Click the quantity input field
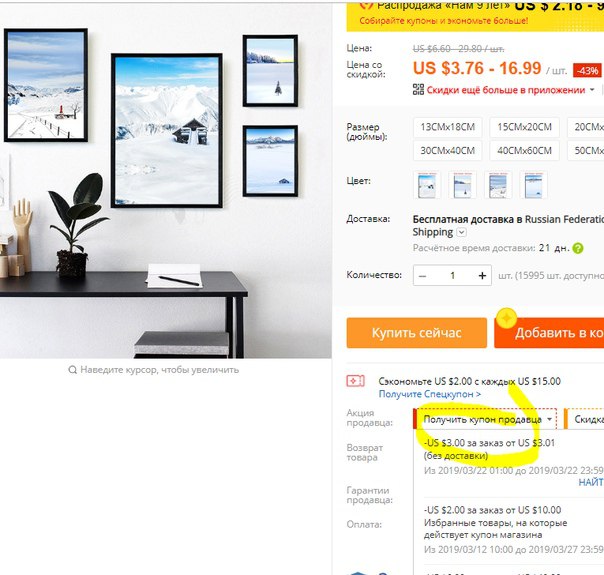Viewport: 604px width, 575px height. coord(453,275)
